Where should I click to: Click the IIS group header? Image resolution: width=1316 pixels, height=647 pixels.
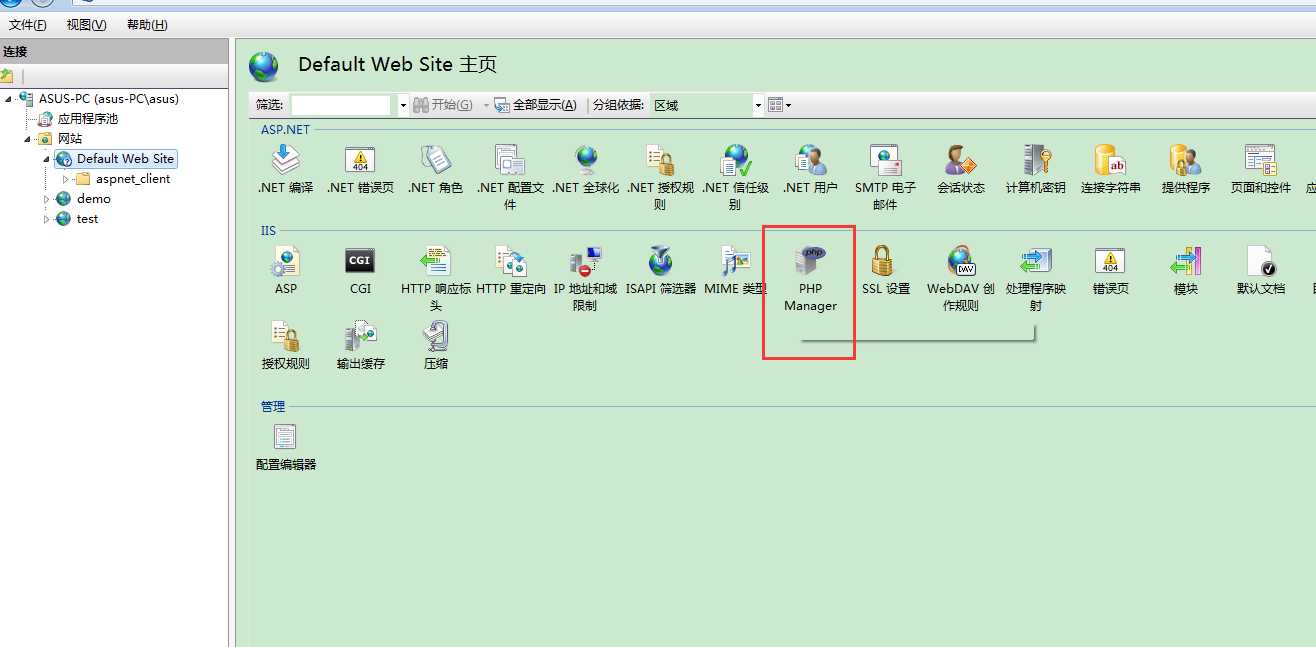[268, 230]
